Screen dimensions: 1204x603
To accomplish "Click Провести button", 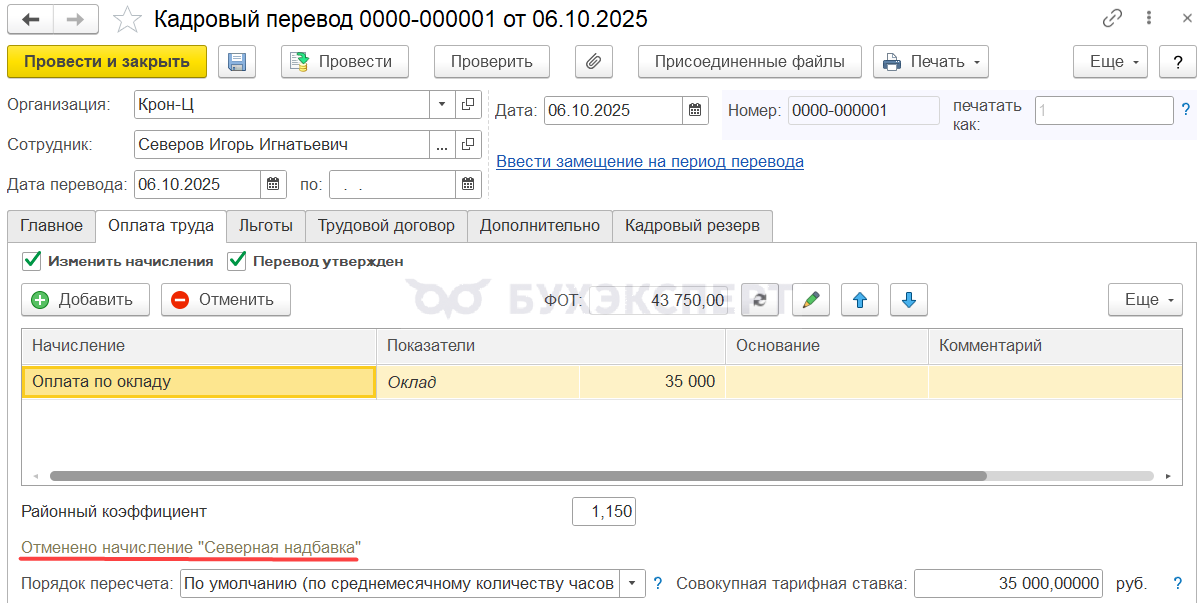I will pos(344,62).
